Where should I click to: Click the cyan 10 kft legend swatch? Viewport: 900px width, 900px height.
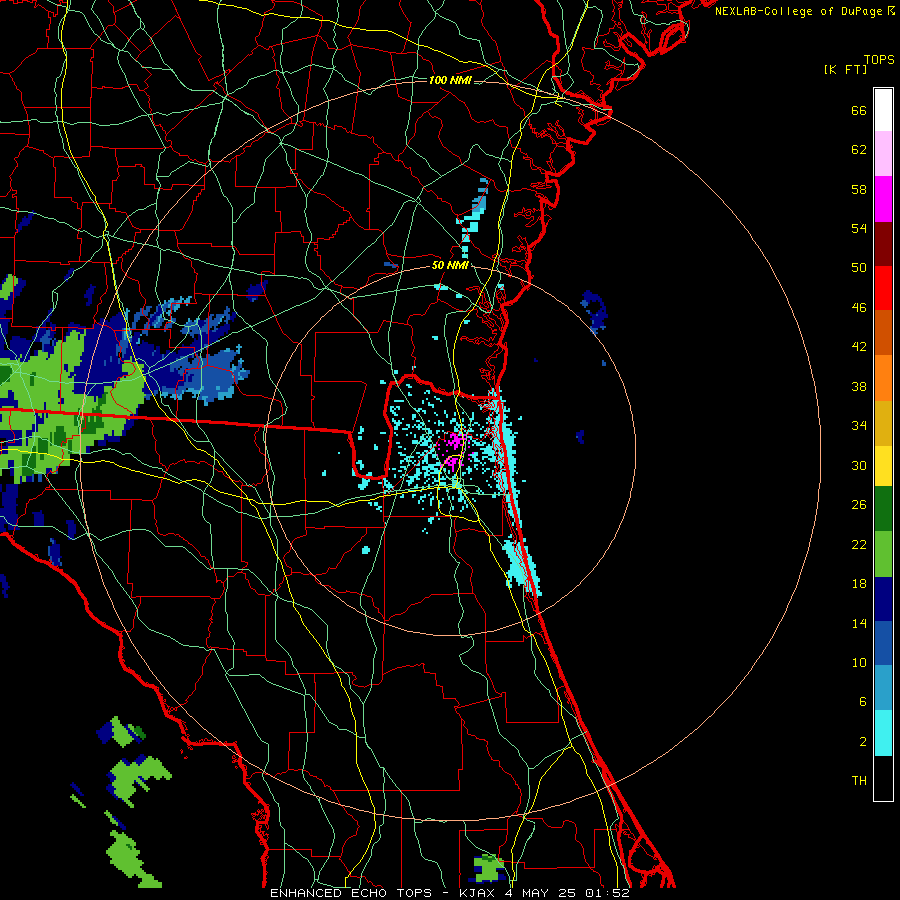click(x=883, y=733)
